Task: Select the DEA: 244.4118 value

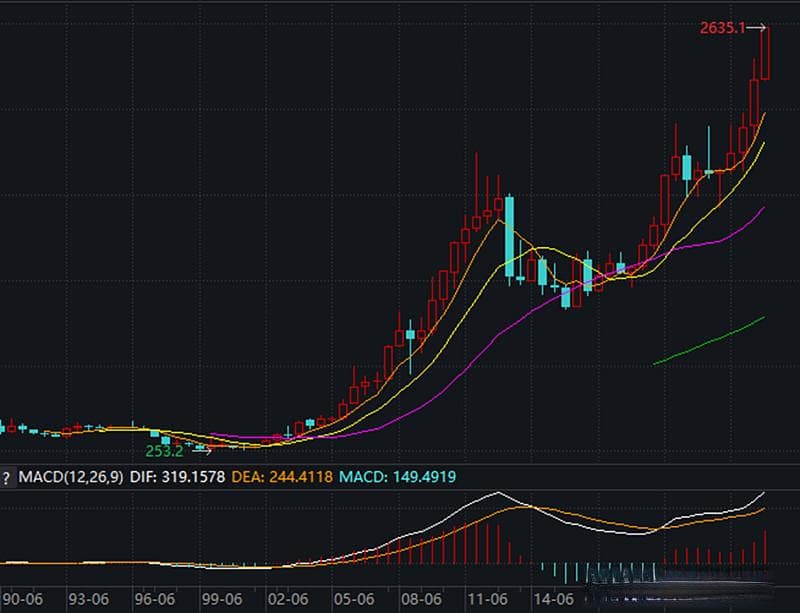Action: point(282,477)
